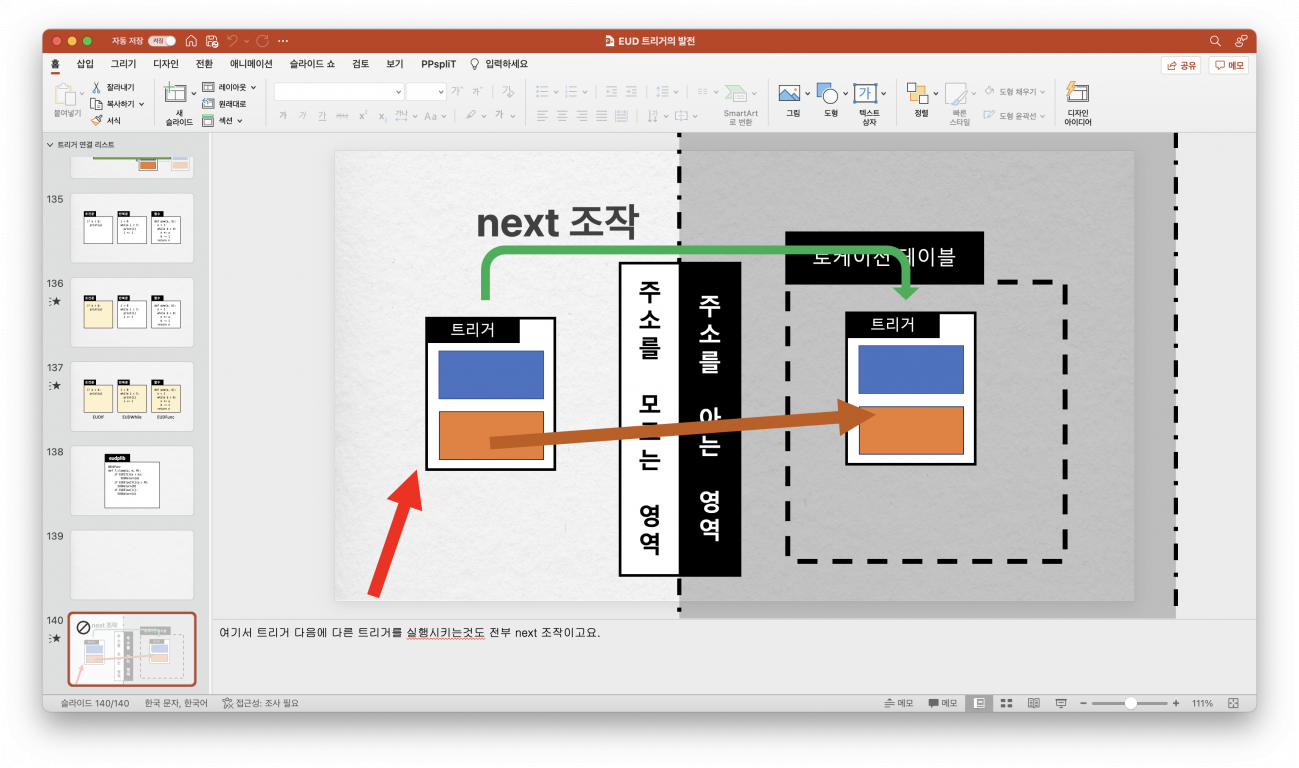Insert a picture with 그림
1299x768 pixels.
tap(792, 101)
